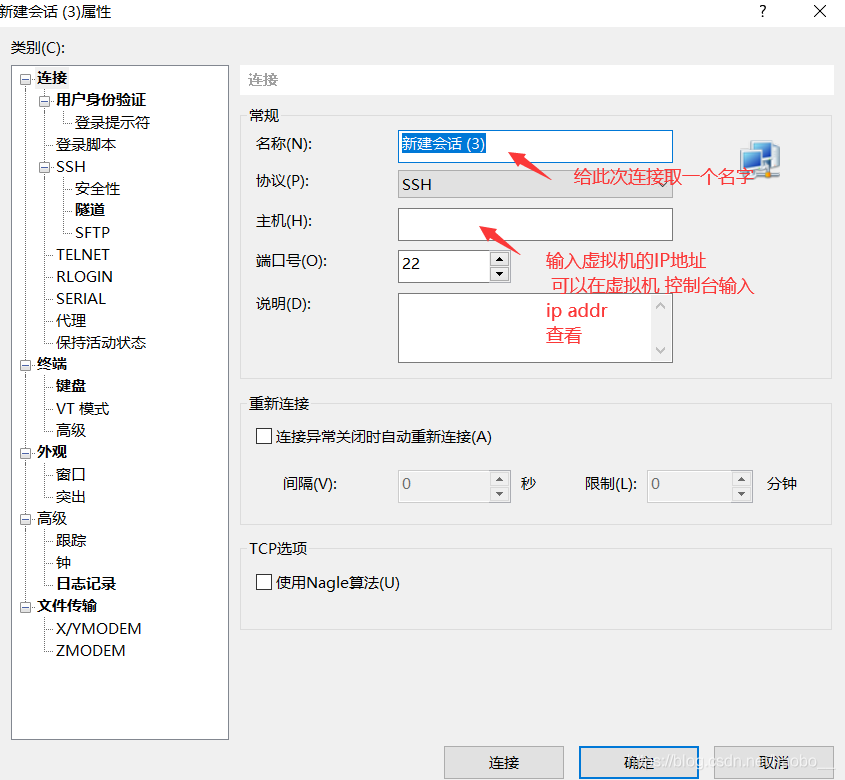Click the 端口号 port field

(444, 266)
